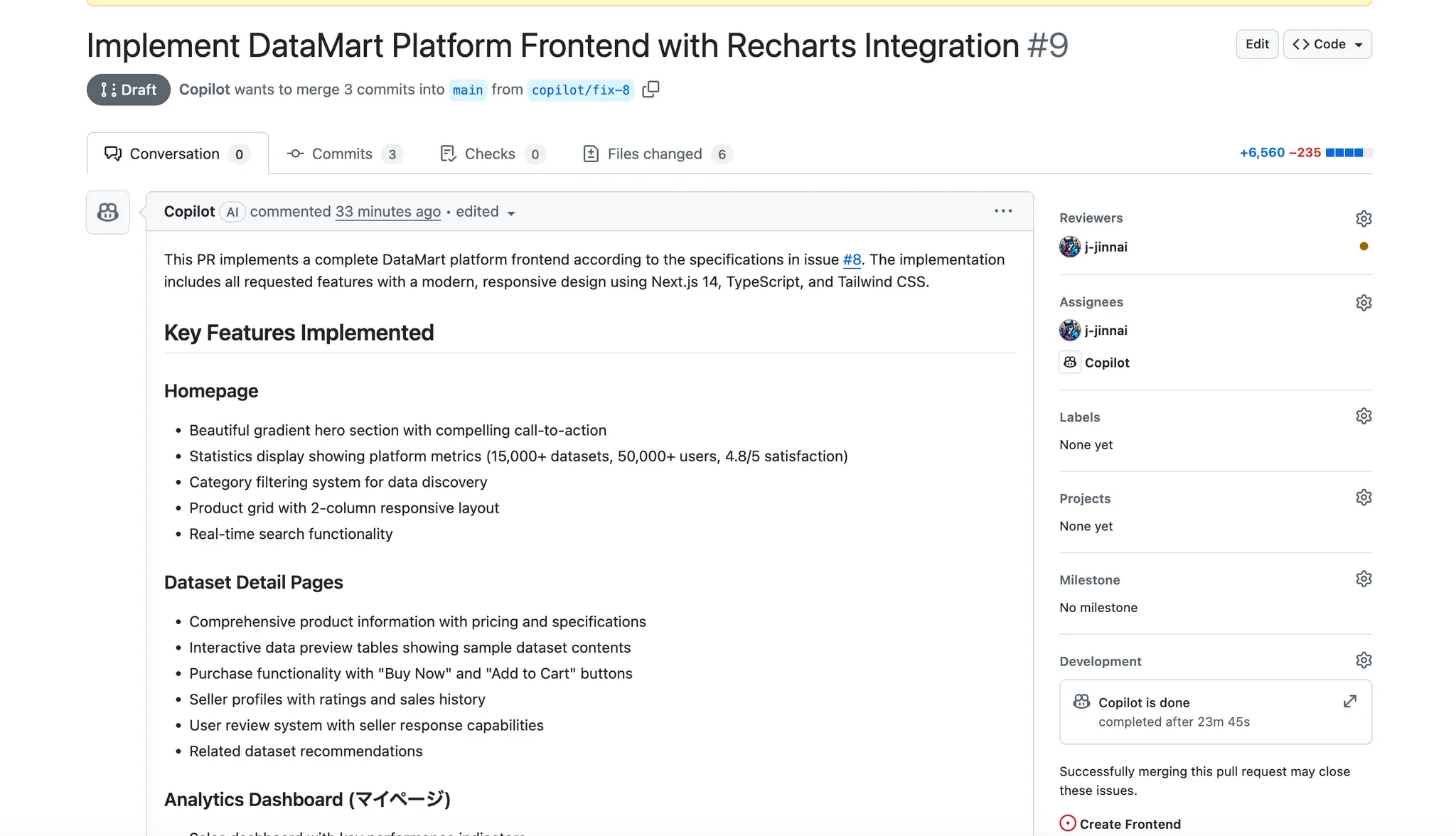This screenshot has width=1456, height=836.
Task: Copy the copilot/fix-8 branch name
Action: pyautogui.click(x=651, y=89)
